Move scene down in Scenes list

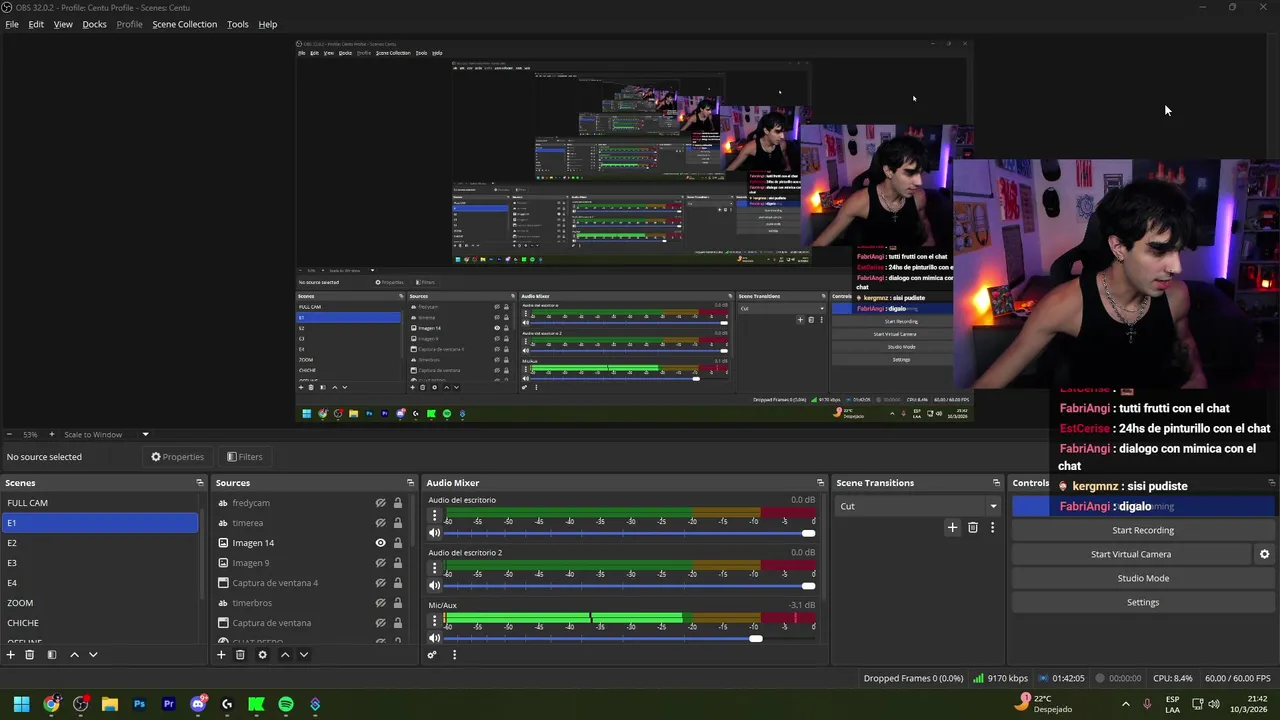93,655
